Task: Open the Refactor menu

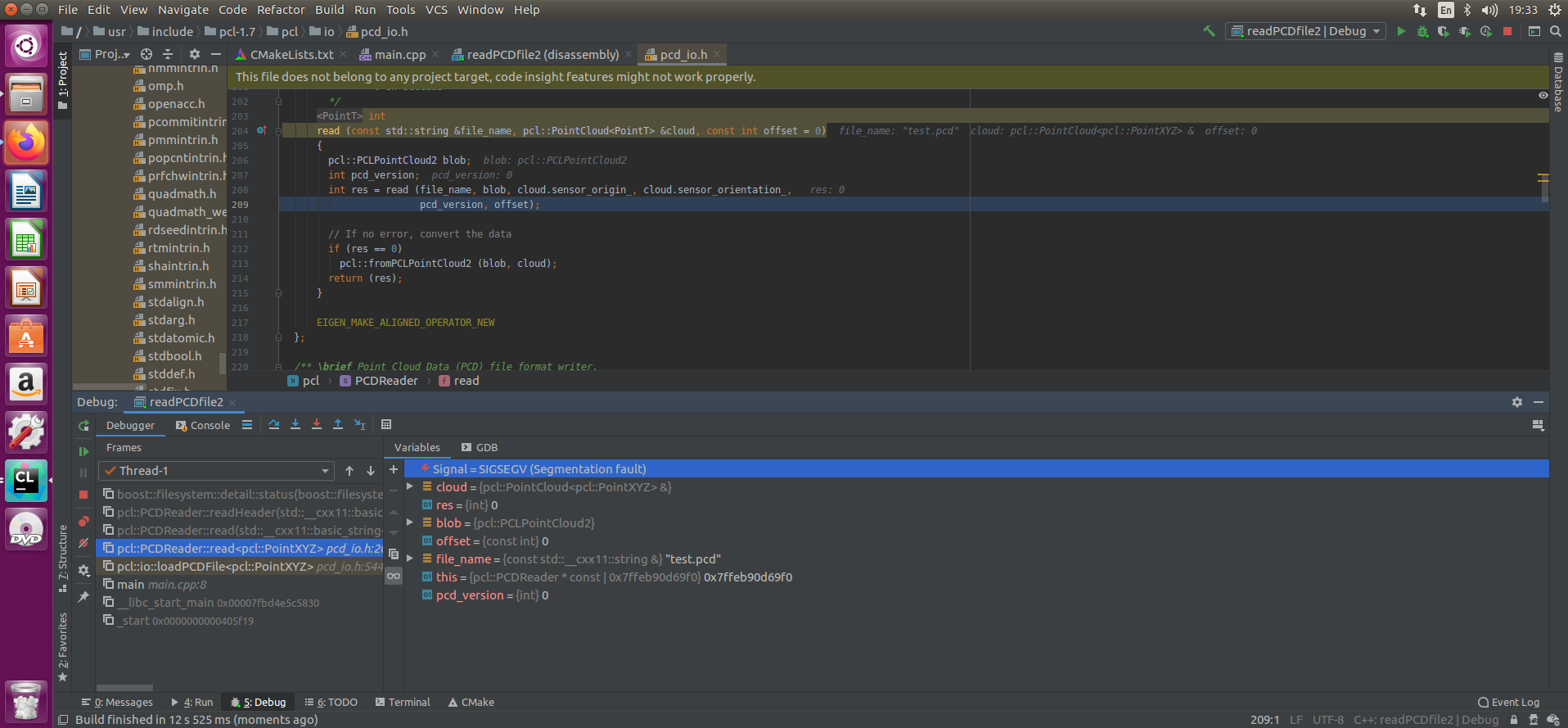Action: point(281,10)
